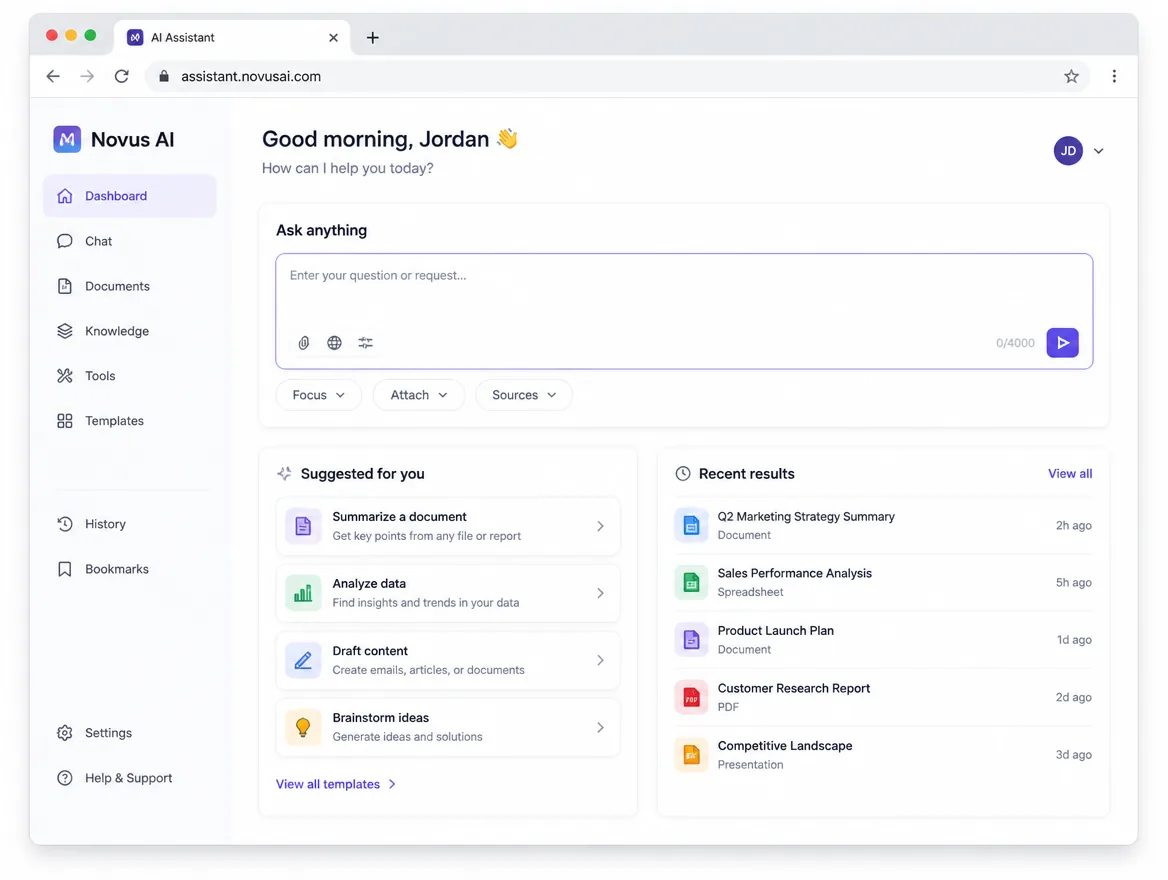1168x880 pixels.
Task: Open Documents in the sidebar menu
Action: point(130,286)
